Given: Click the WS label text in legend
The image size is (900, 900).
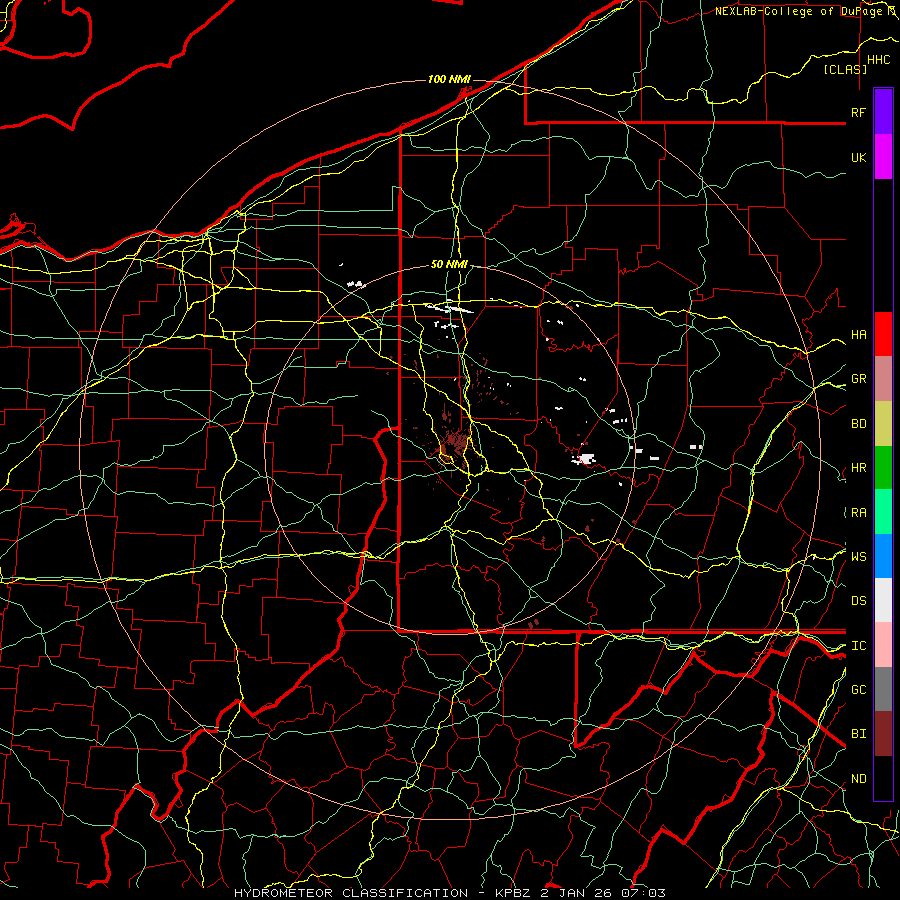Looking at the screenshot, I should [x=858, y=557].
